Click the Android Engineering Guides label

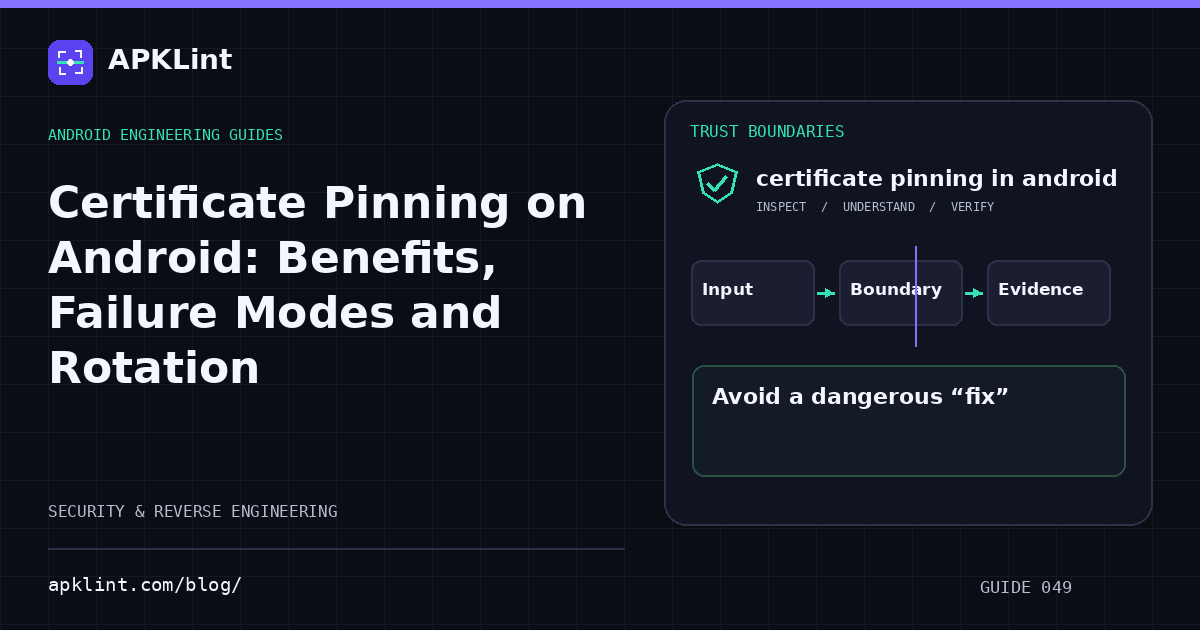(x=165, y=135)
